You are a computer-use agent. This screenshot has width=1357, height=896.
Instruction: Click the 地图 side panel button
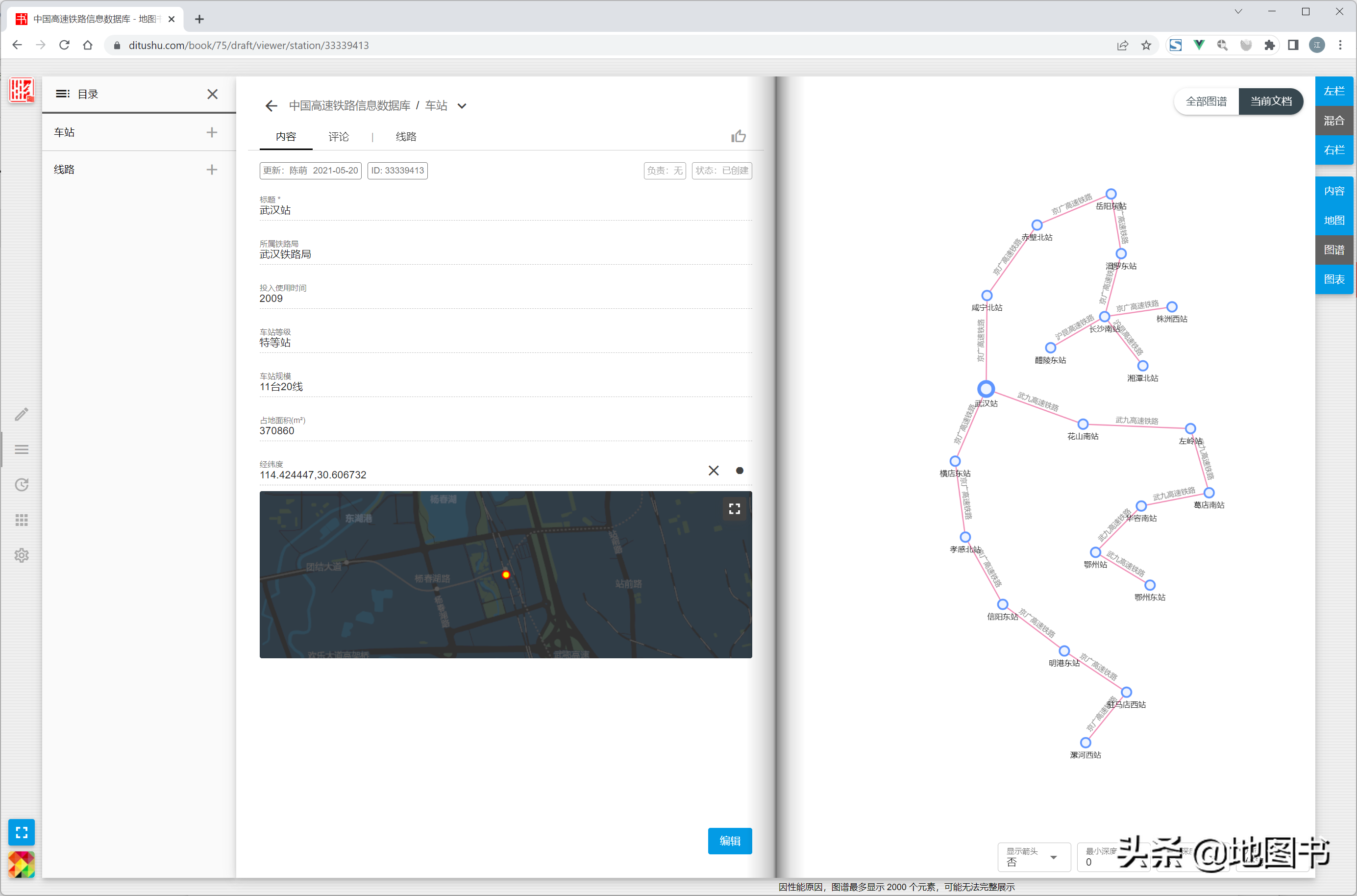(1333, 220)
